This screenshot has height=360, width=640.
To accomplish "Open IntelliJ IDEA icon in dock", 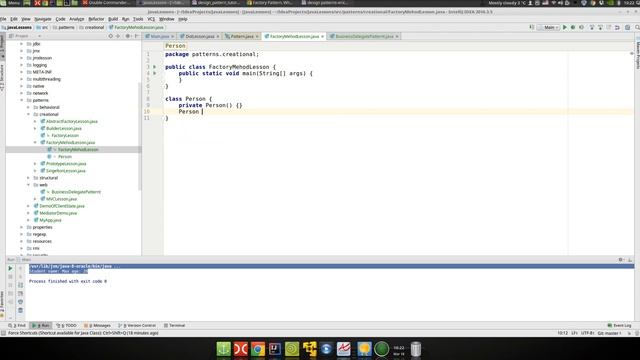I will pyautogui.click(x=275, y=349).
